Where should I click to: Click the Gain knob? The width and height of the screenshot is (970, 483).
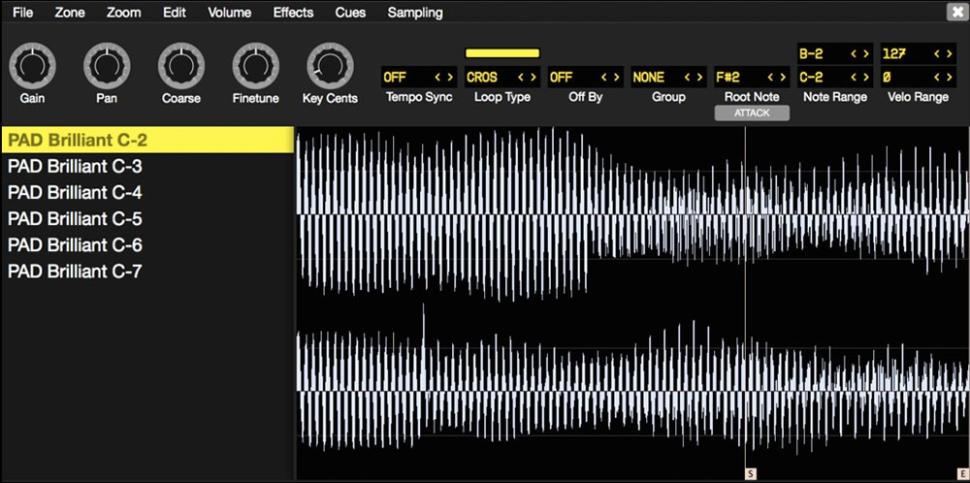coord(32,66)
